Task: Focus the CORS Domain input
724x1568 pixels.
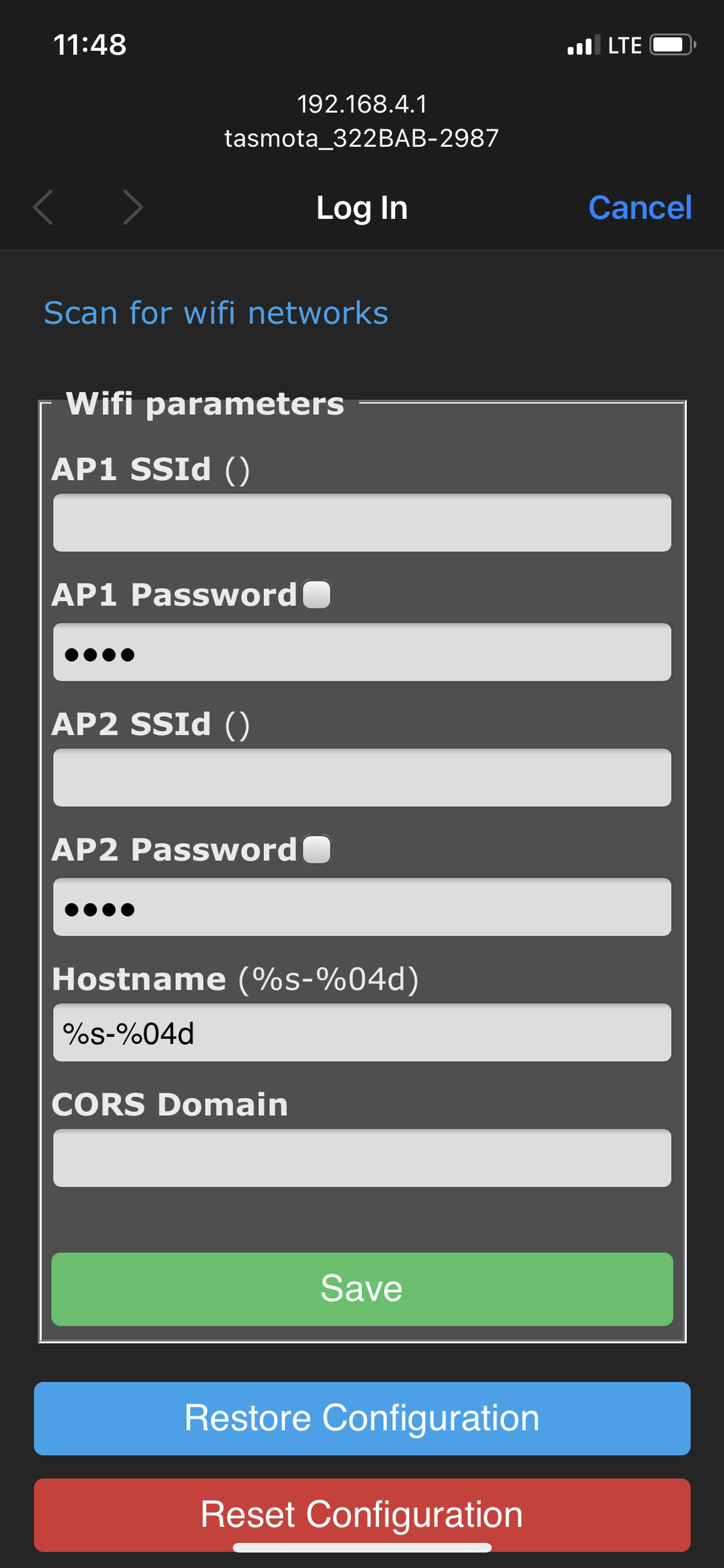Action: point(362,1158)
